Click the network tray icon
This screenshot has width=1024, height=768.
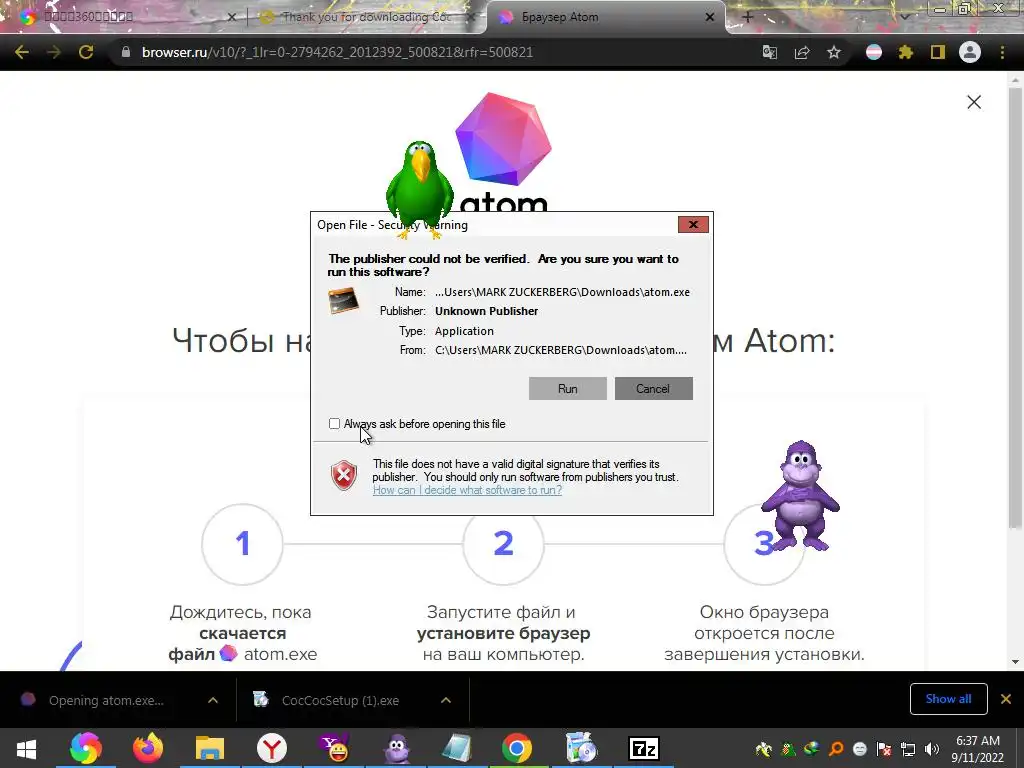pyautogui.click(x=908, y=749)
